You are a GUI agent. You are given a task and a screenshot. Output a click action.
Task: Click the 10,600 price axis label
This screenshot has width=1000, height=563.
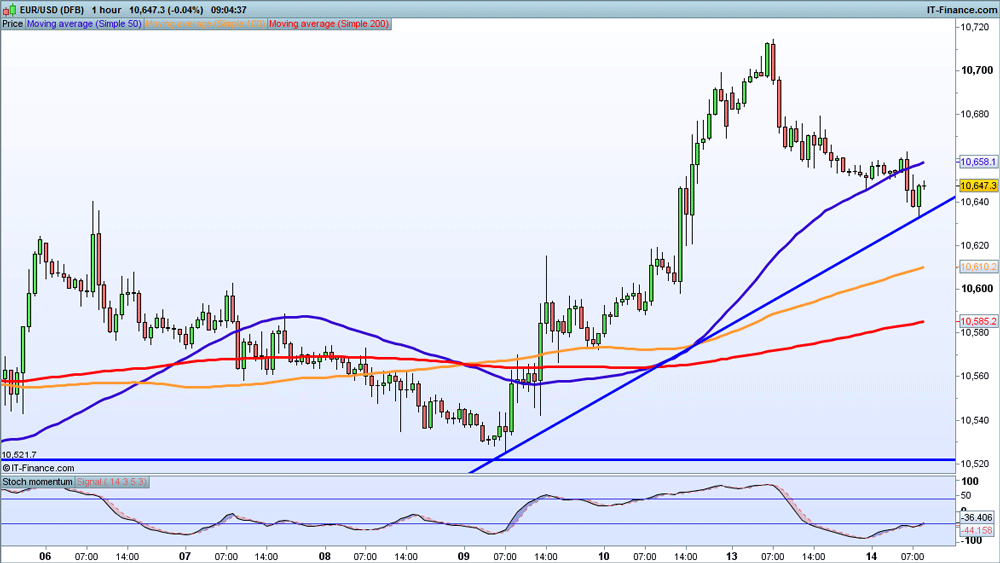[978, 289]
